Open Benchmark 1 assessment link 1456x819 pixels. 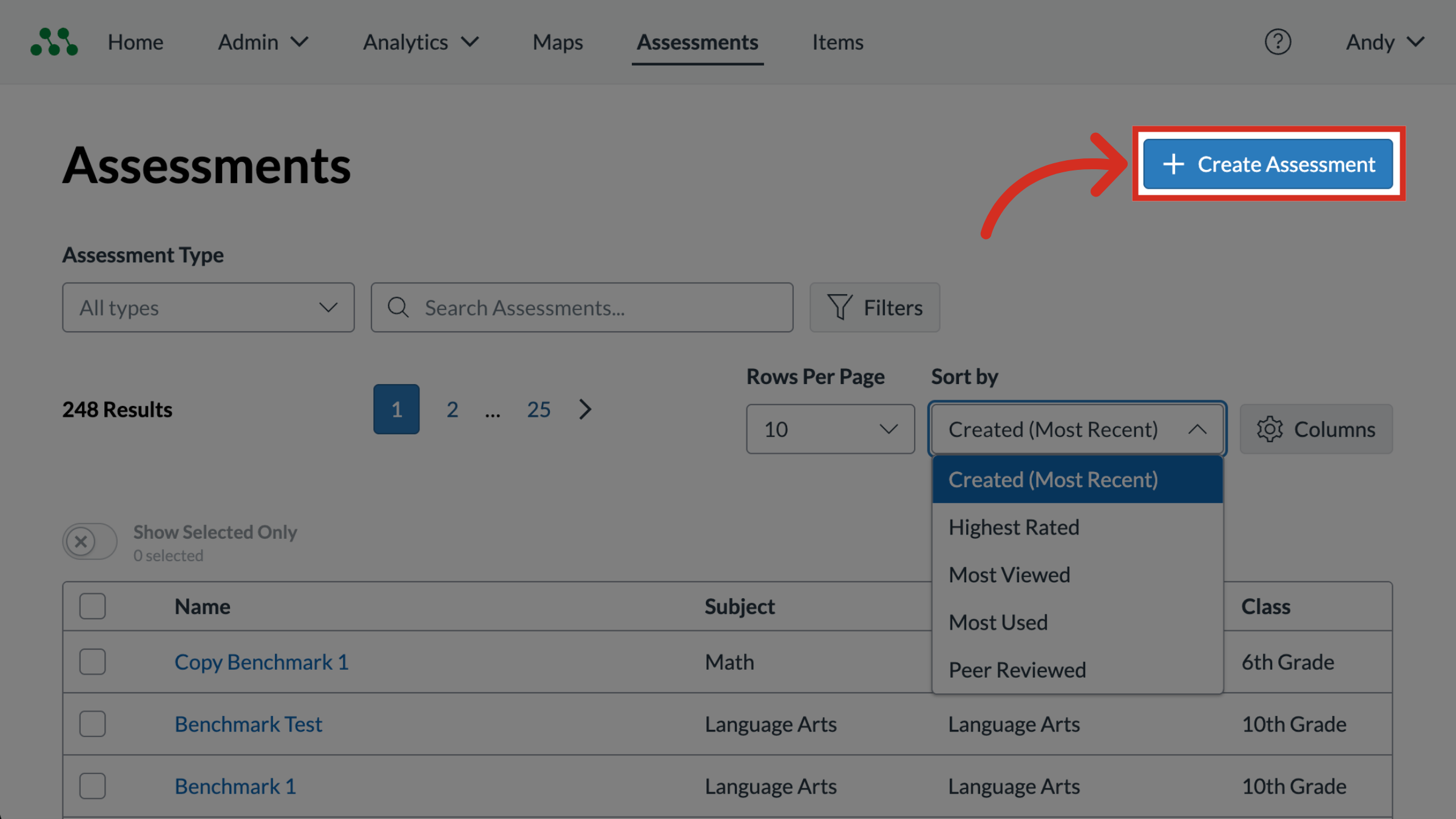tap(235, 786)
